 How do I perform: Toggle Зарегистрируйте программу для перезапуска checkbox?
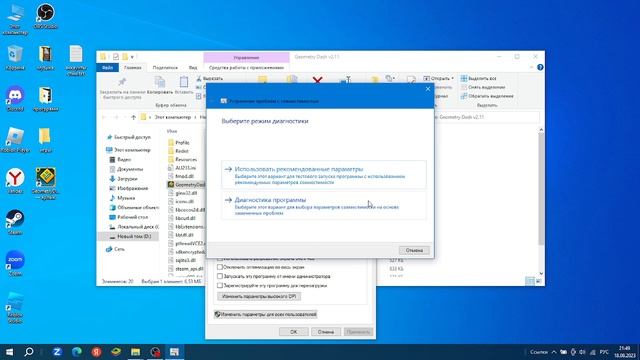tap(220, 285)
